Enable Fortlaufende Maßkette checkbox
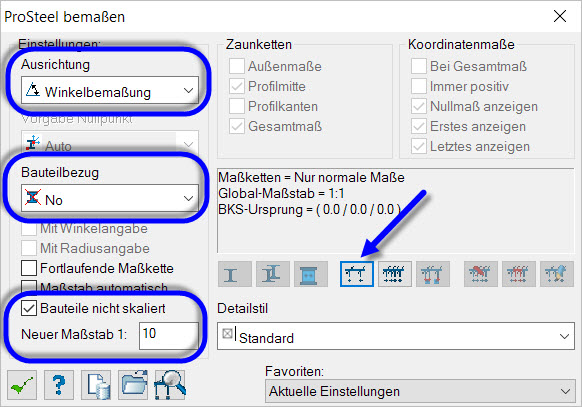 click(x=29, y=268)
